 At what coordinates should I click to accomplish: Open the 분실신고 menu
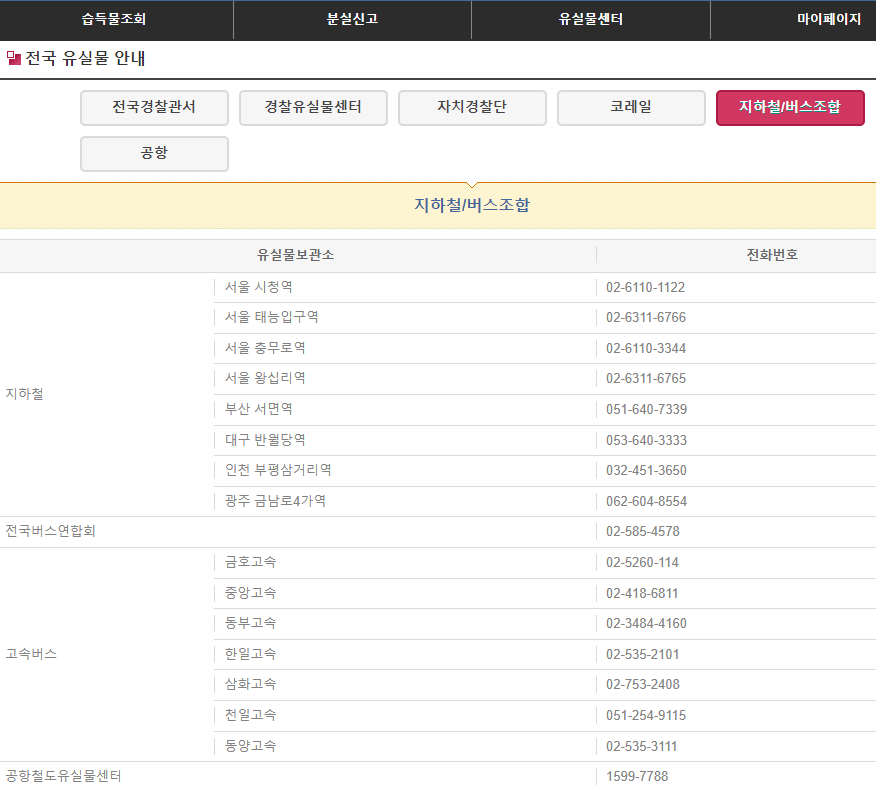352,20
